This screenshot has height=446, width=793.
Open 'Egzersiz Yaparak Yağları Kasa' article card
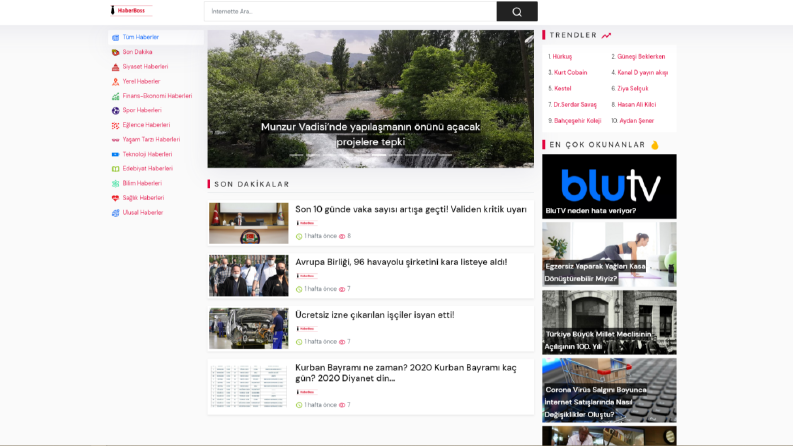(x=609, y=254)
